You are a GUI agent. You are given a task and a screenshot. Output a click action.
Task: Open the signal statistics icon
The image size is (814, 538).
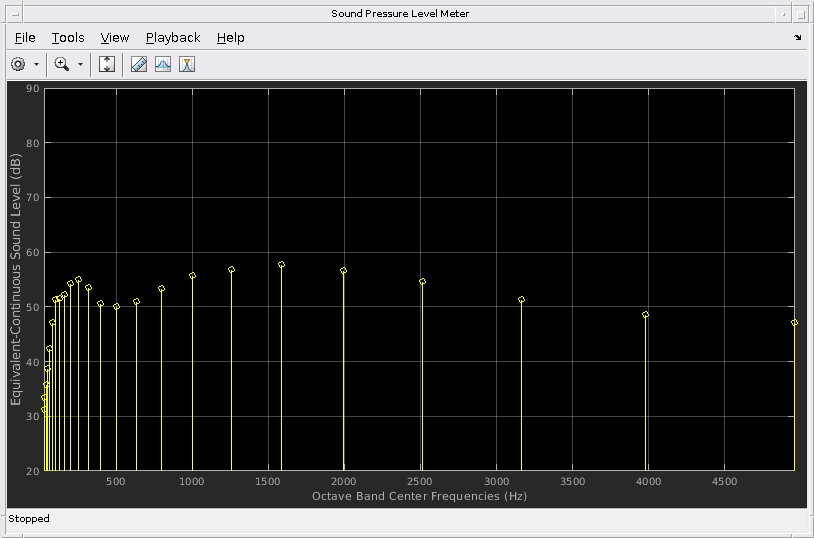click(x=163, y=64)
